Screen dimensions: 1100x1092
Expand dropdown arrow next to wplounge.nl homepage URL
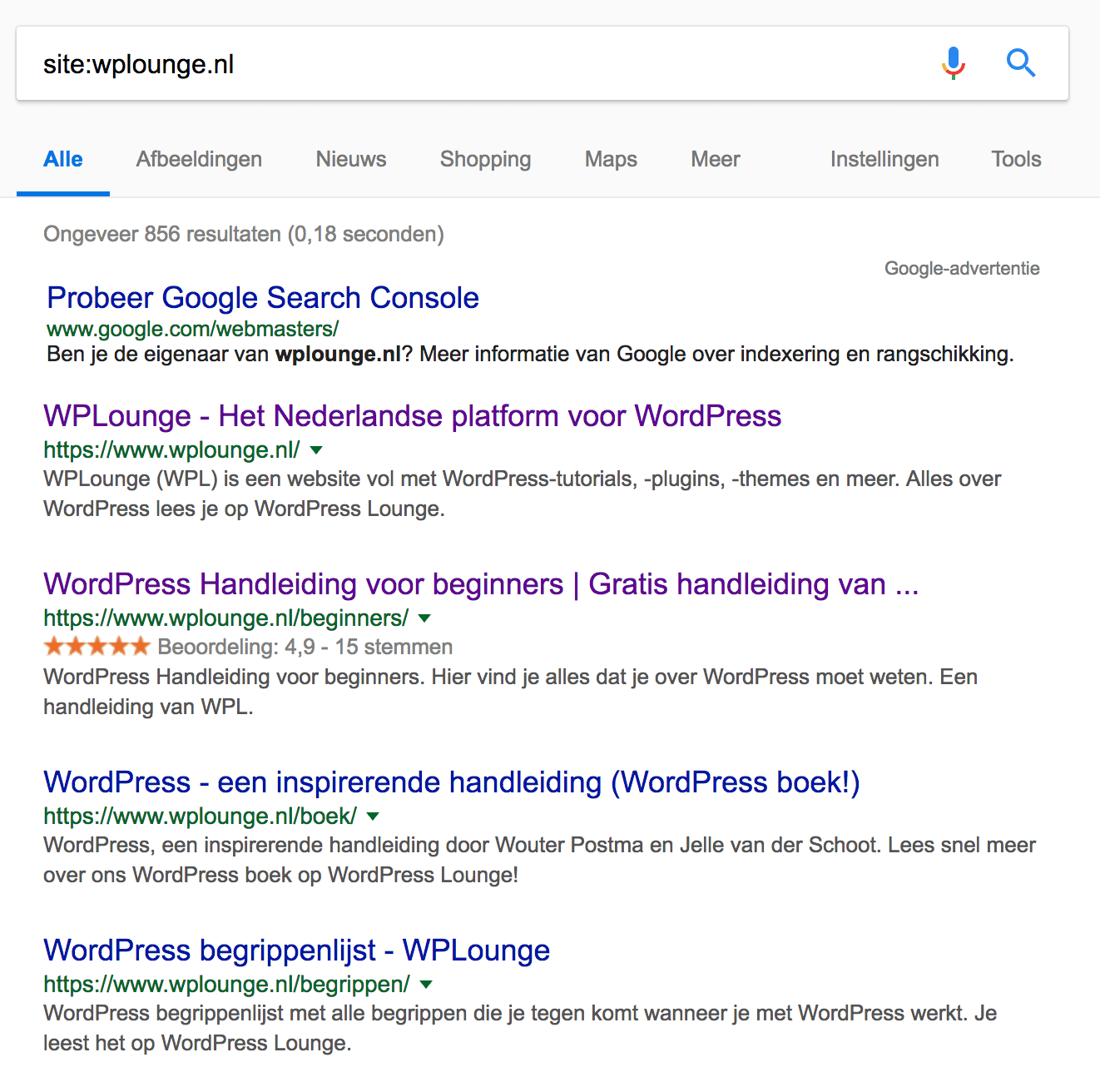[316, 450]
